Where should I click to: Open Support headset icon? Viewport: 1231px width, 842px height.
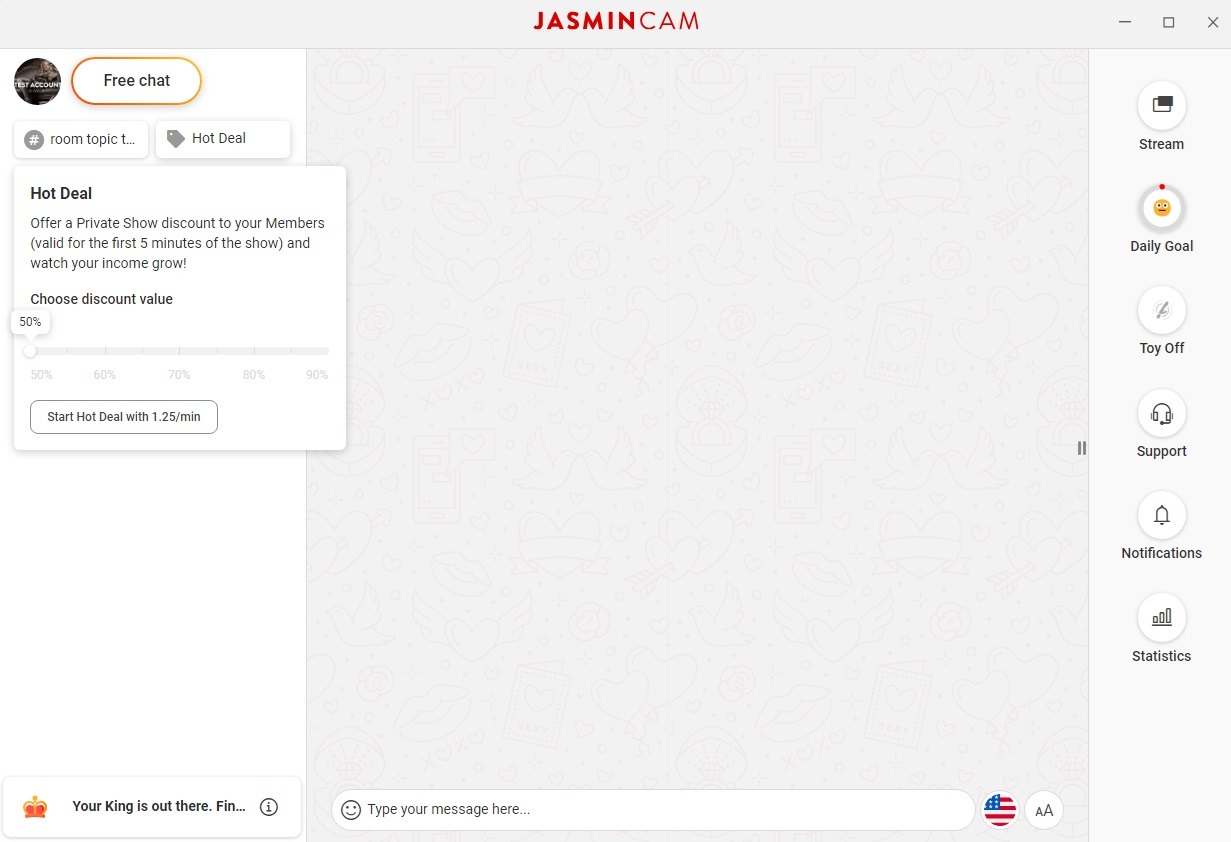click(1161, 413)
